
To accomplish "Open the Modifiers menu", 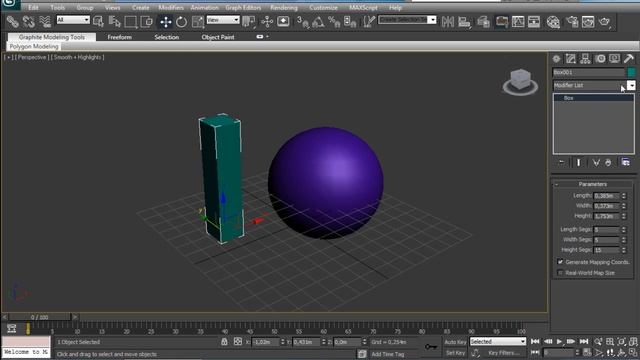I will click(171, 7).
